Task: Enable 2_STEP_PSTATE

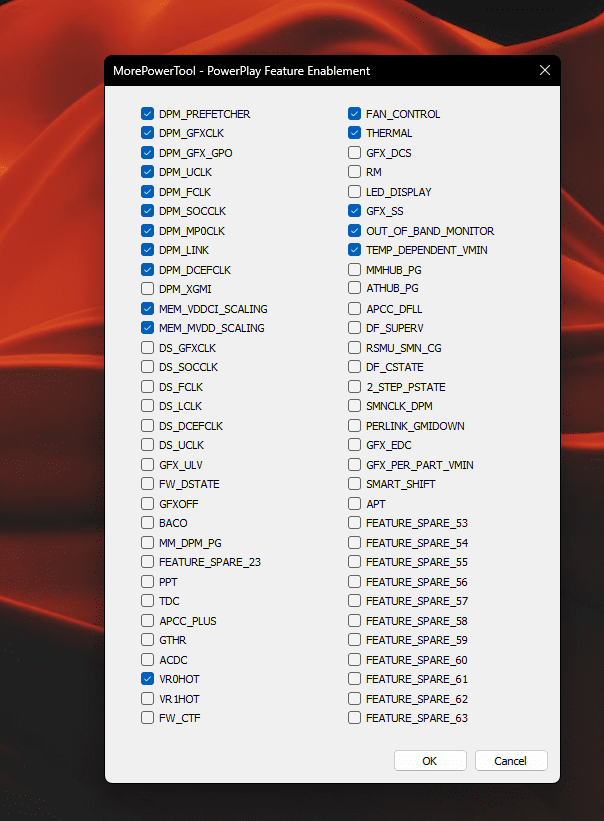Action: point(354,387)
